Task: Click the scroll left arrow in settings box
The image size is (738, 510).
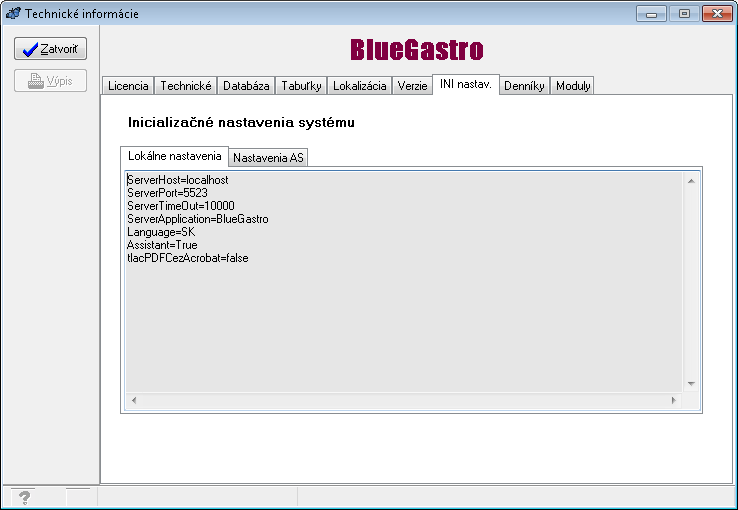Action: point(134,400)
